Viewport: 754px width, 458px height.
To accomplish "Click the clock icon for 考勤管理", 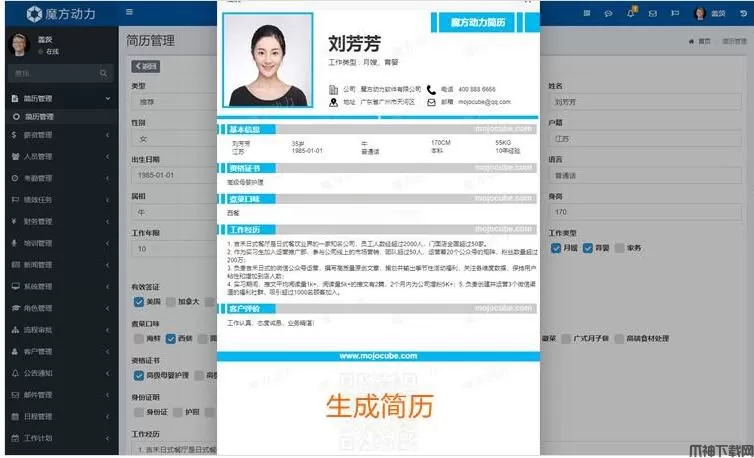I will (x=15, y=178).
